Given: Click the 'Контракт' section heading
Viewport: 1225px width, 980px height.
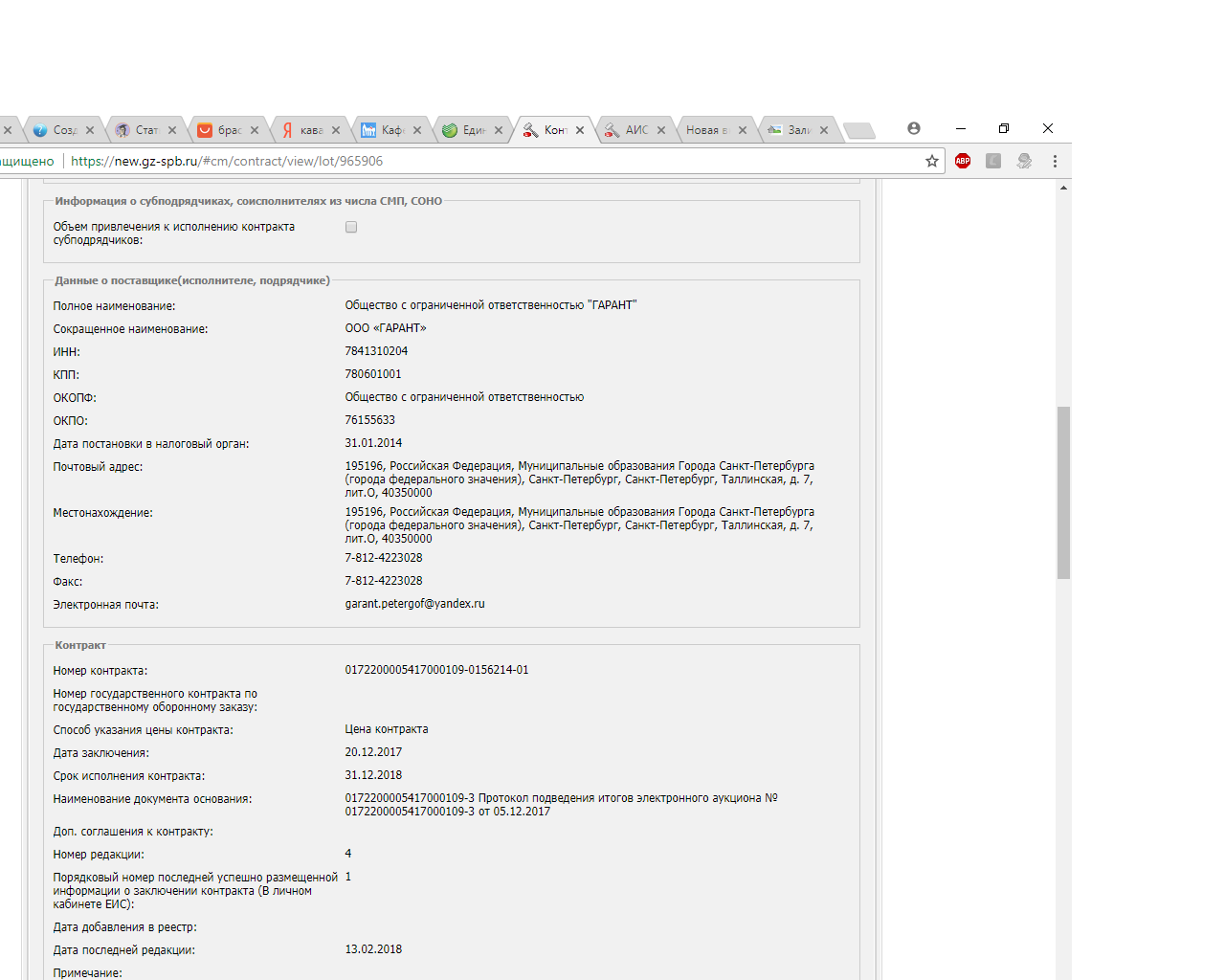Looking at the screenshot, I should (80, 645).
